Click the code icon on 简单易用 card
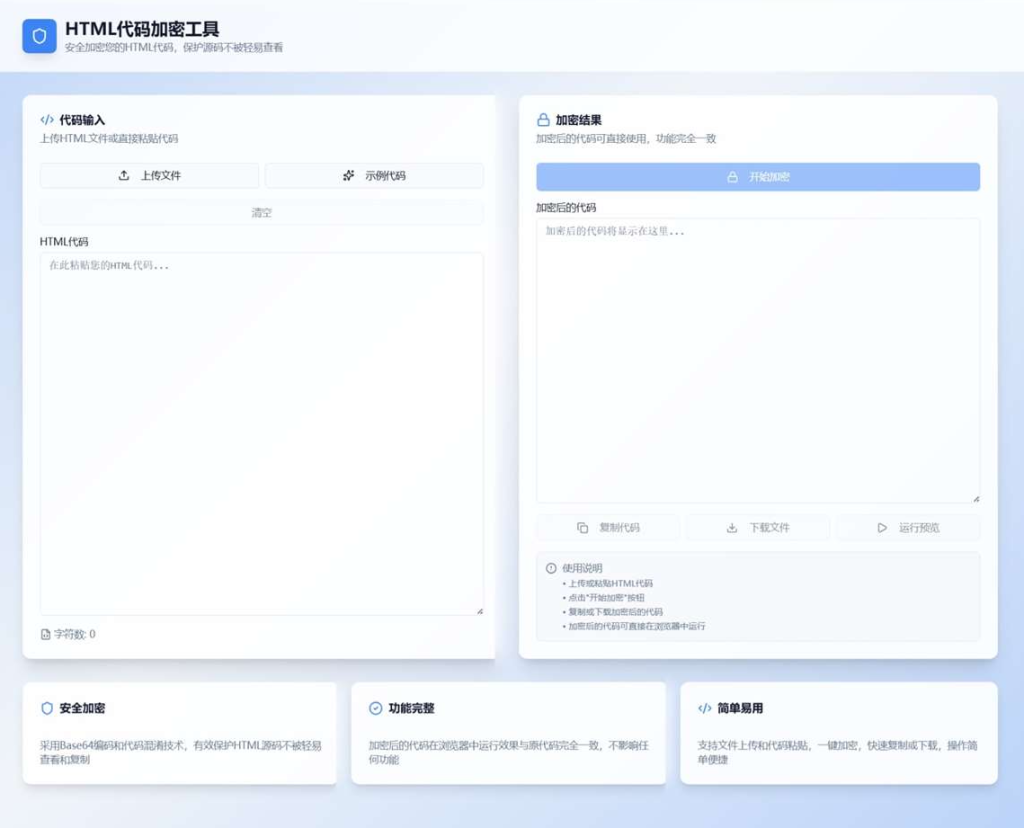1024x828 pixels. tap(705, 709)
